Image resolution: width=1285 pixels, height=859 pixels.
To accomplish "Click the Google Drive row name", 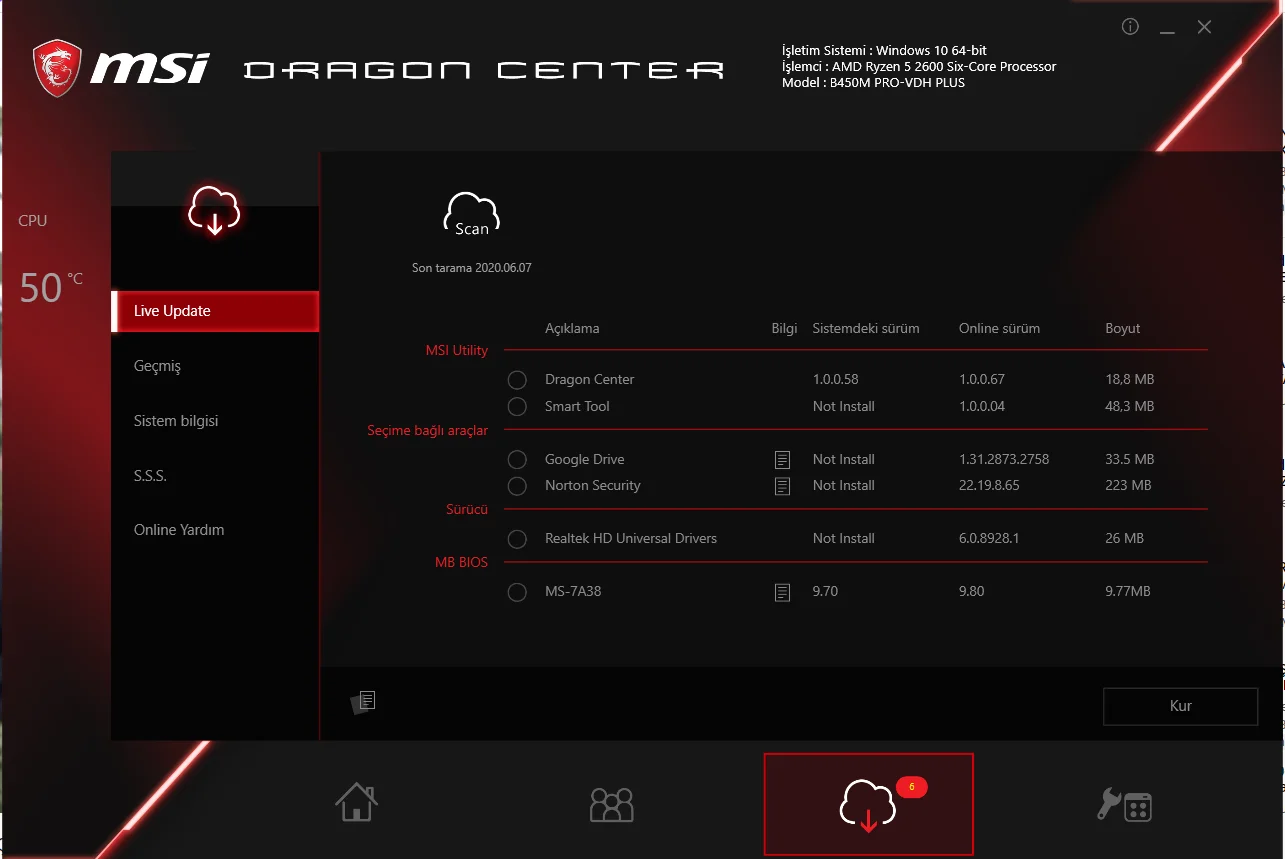I will coord(585,460).
